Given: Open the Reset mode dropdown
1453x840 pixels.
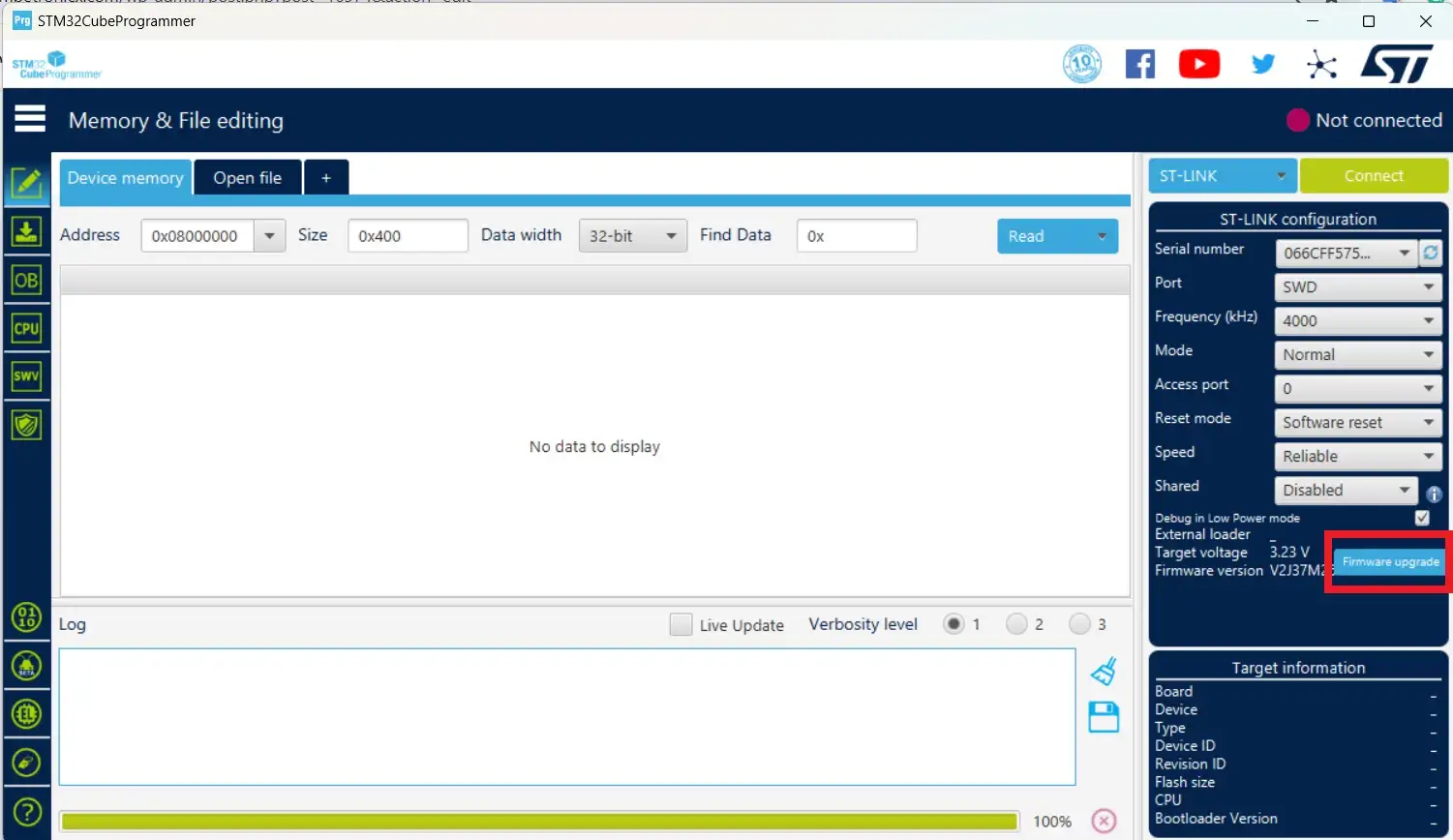Looking at the screenshot, I should 1358,422.
